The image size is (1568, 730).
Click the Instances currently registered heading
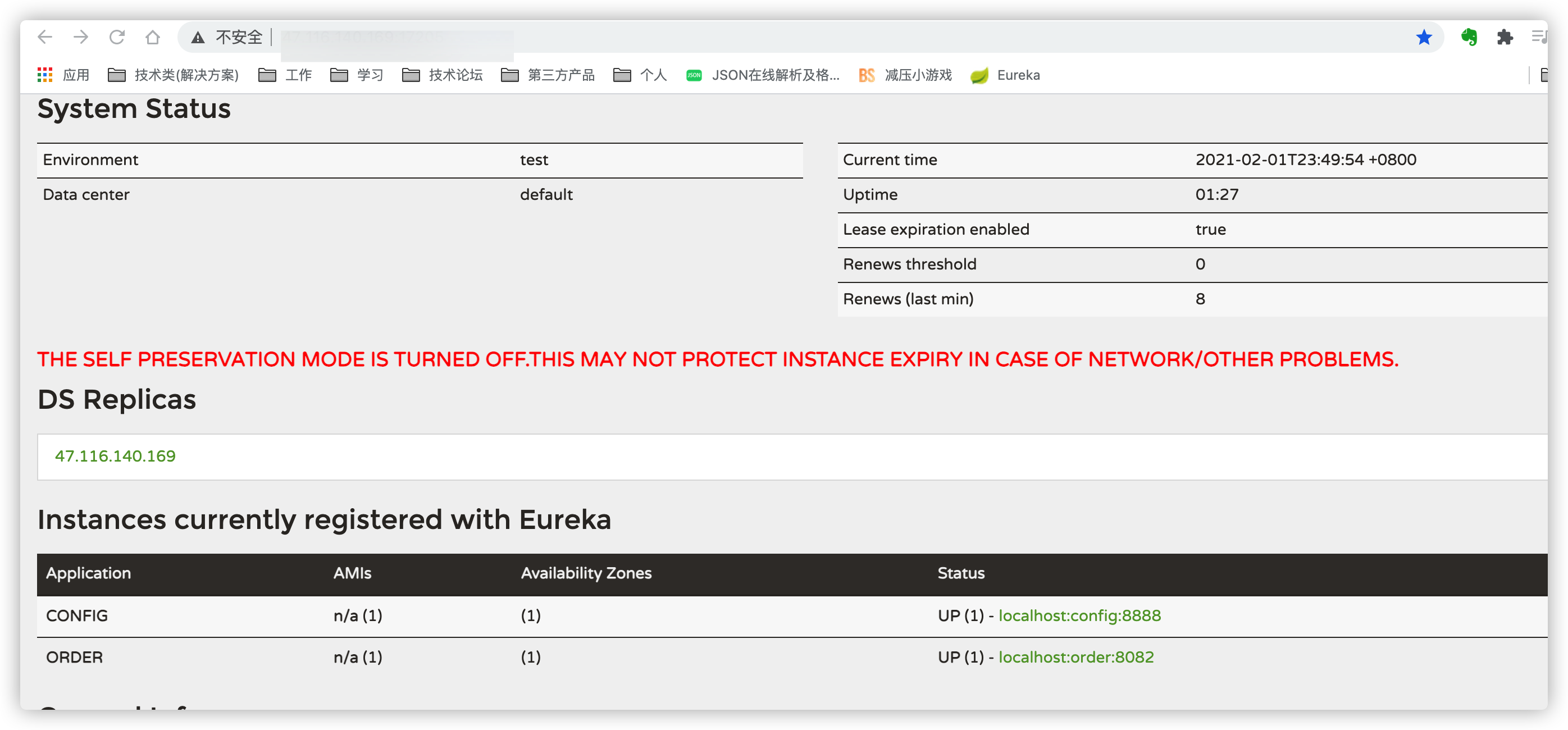[x=324, y=519]
